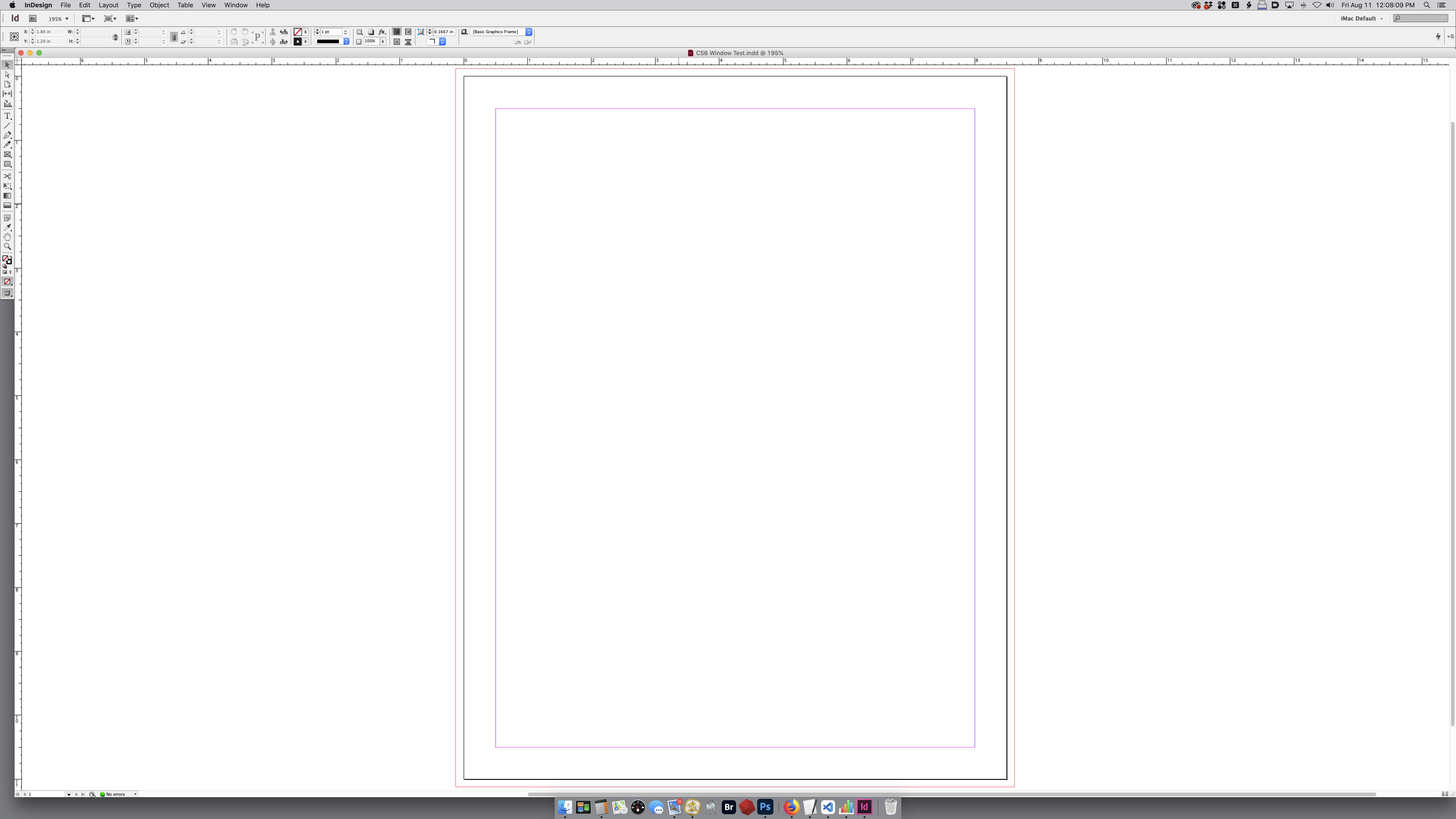The image size is (1456, 819).
Task: Toggle the drop shadow effect button
Action: (371, 32)
